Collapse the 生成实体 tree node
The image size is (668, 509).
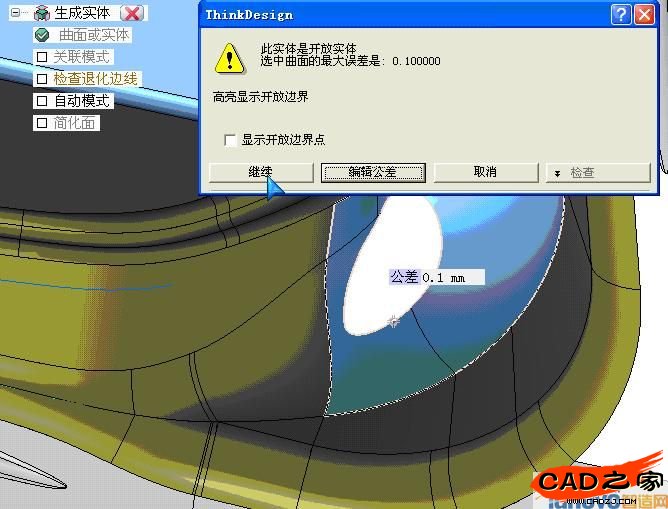[15, 13]
